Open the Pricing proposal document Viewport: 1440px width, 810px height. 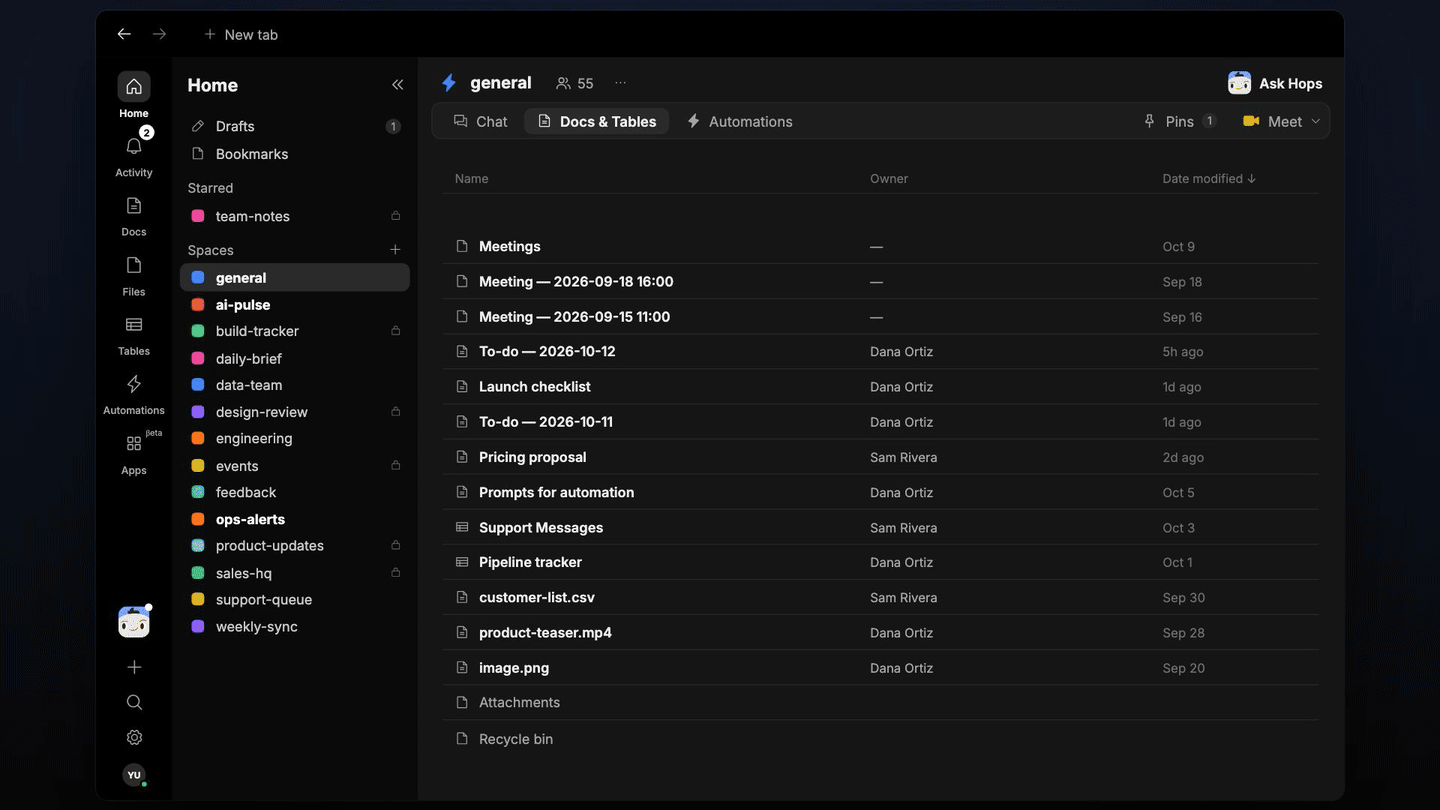click(881, 457)
